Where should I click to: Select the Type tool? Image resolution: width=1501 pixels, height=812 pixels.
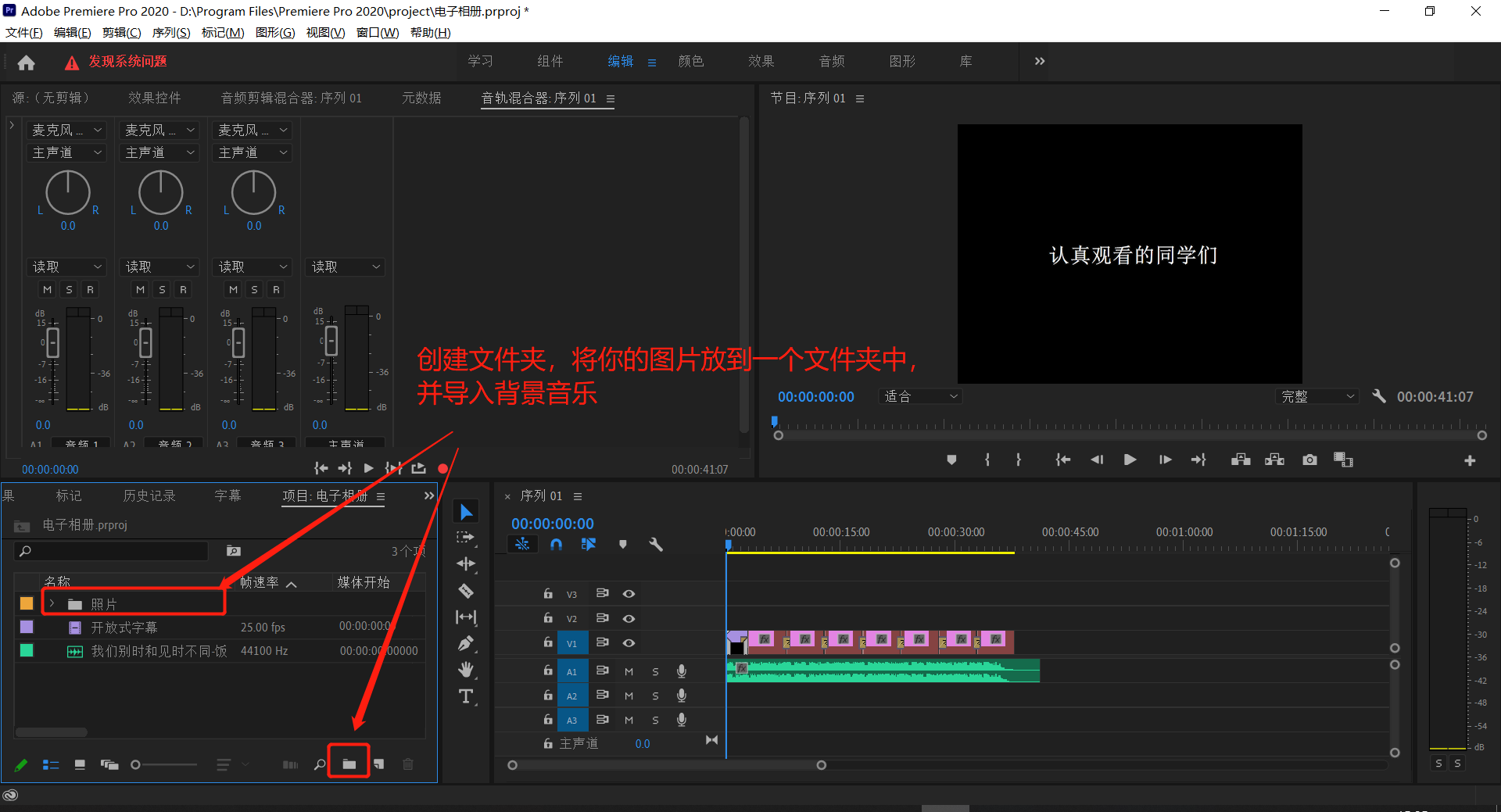(466, 696)
